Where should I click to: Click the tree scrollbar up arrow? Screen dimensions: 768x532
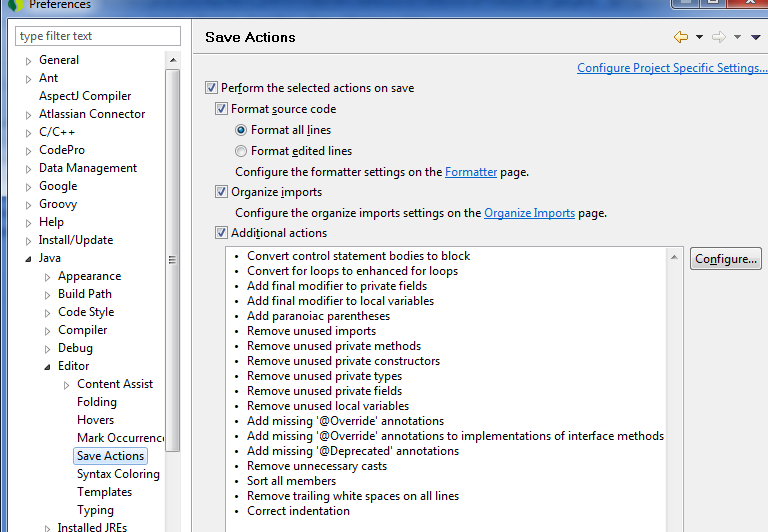[173, 60]
